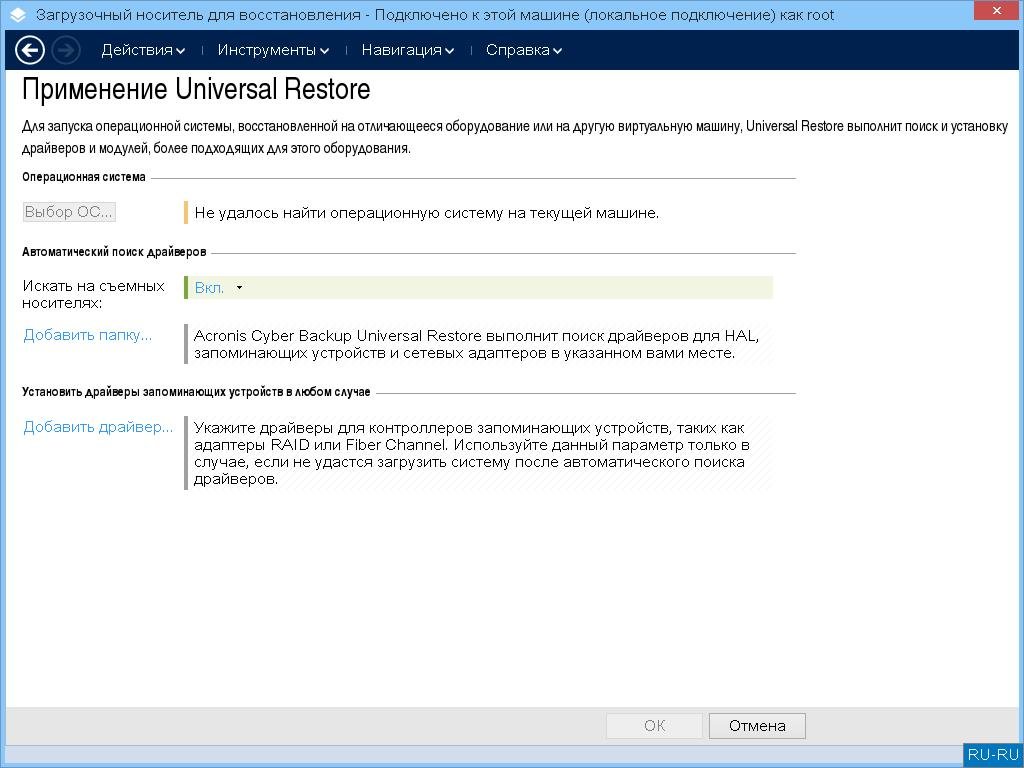Click the Автоматический поиск драйверов section label
This screenshot has width=1024, height=768.
[x=114, y=252]
